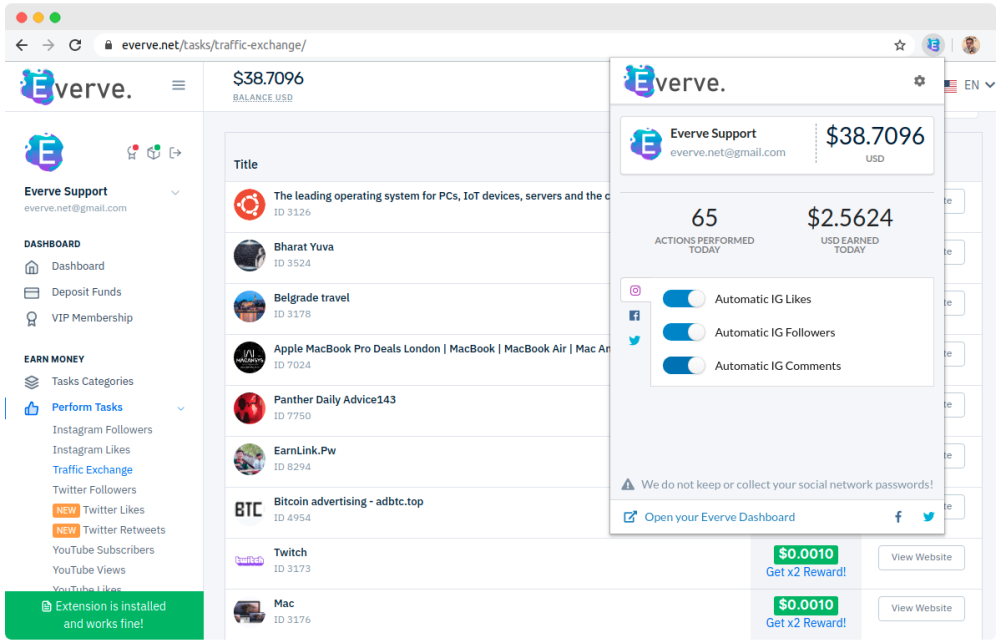Reload the page with refresh icon
The height and width of the screenshot is (643, 1001).
pos(75,45)
